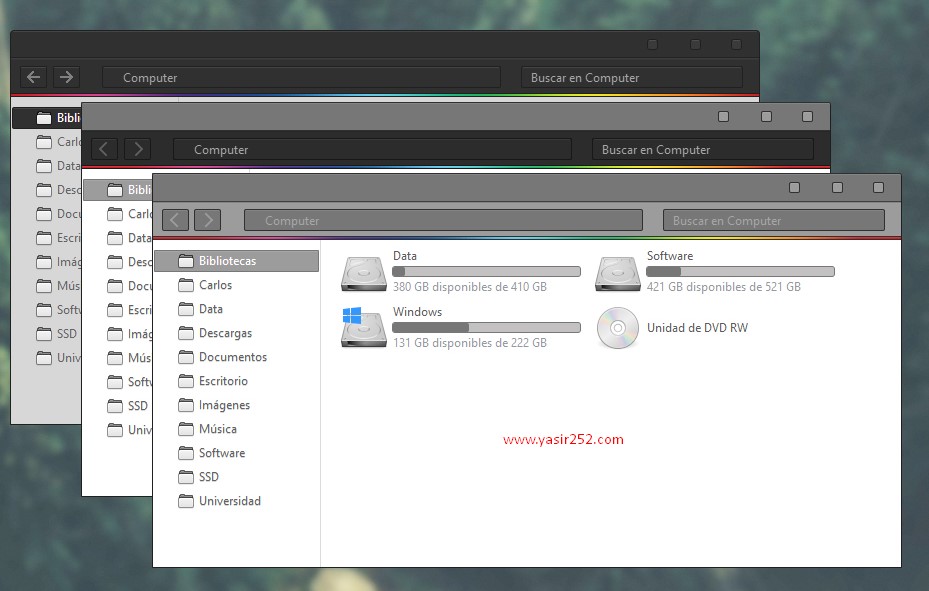Click the Buscar en Computer search box
This screenshot has height=591, width=929.
click(773, 220)
